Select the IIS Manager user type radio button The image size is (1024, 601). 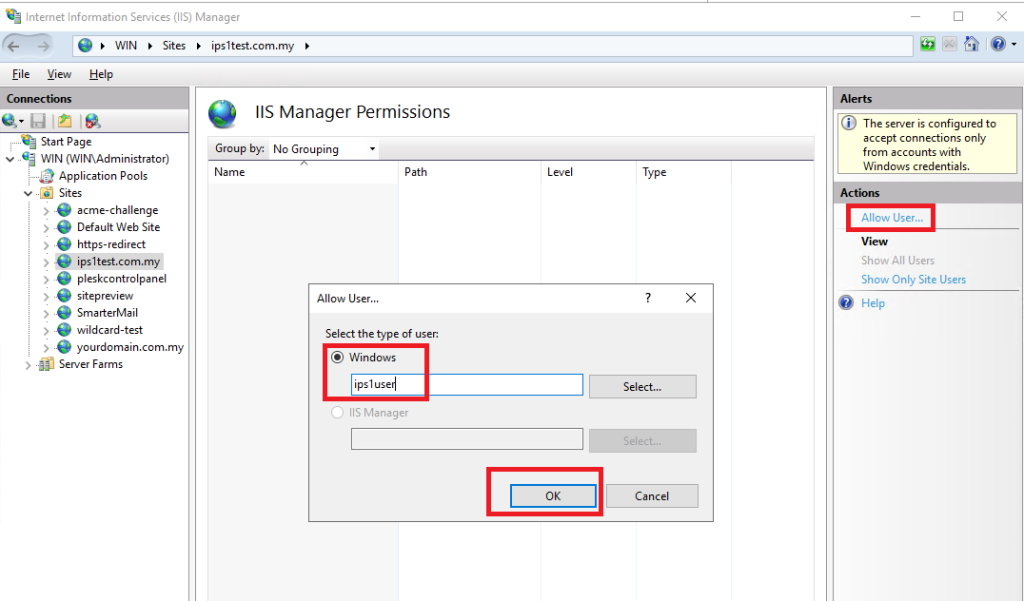point(338,411)
